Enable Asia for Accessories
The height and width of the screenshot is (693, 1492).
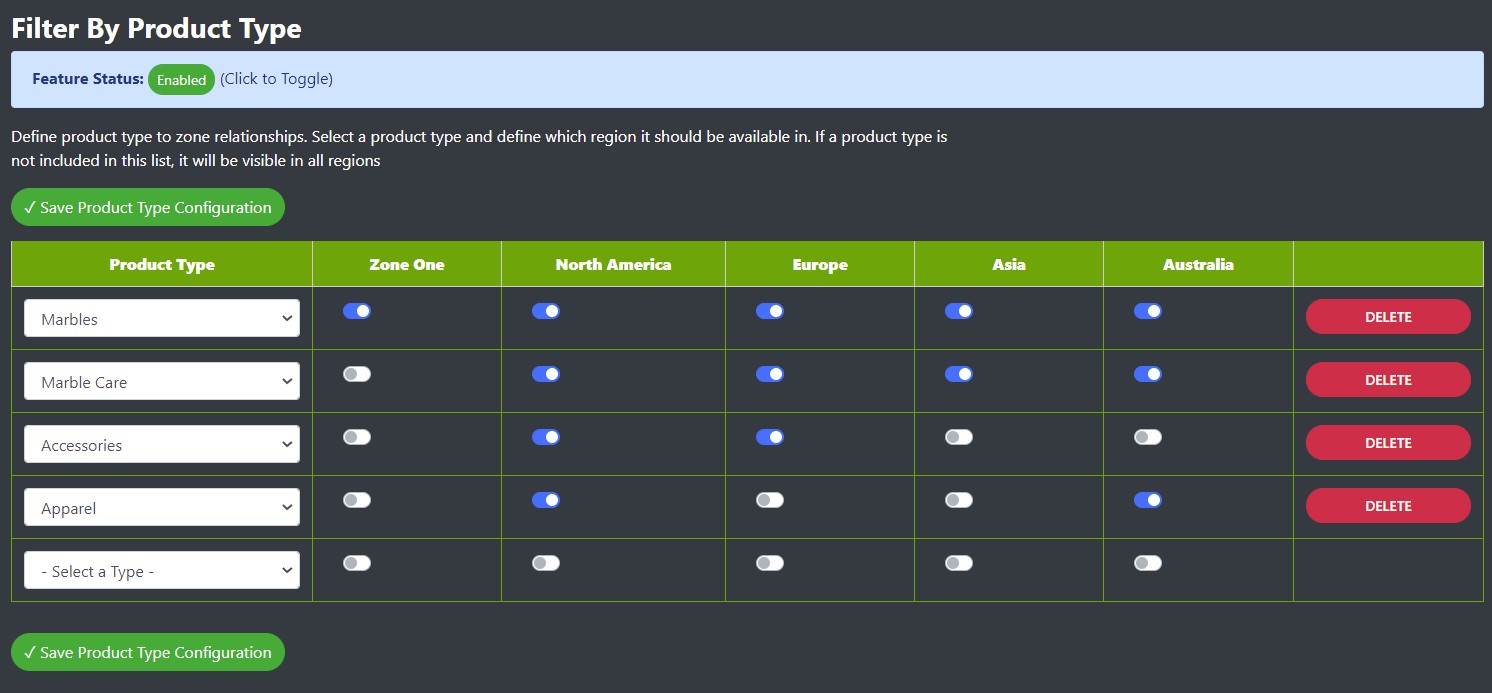pos(959,437)
